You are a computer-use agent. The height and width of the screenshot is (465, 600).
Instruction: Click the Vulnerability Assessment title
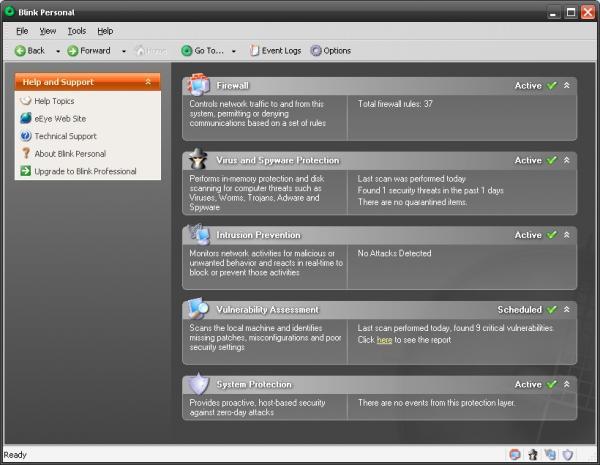(267, 310)
